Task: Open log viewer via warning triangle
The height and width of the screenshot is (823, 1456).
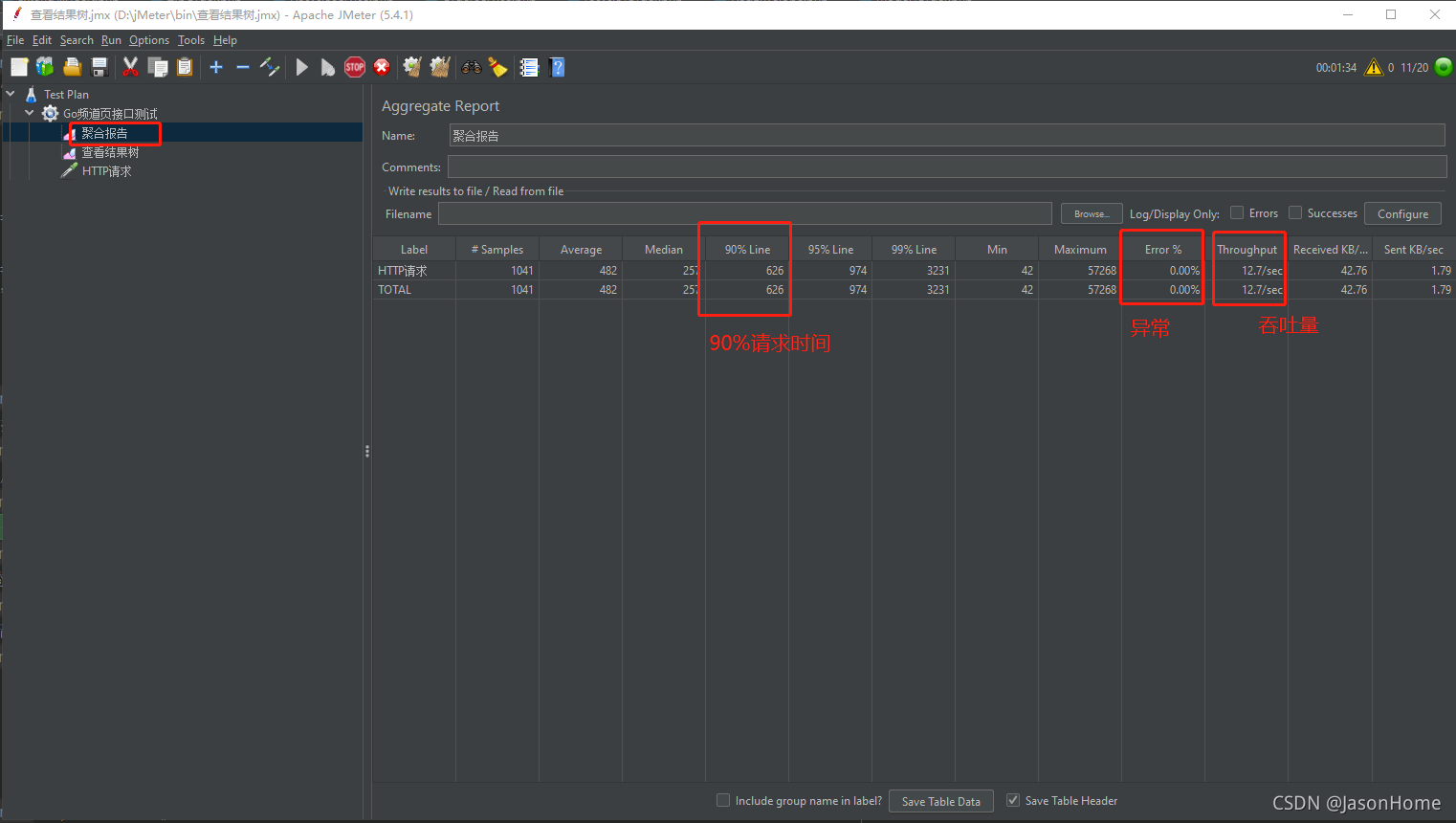Action: [x=1374, y=67]
